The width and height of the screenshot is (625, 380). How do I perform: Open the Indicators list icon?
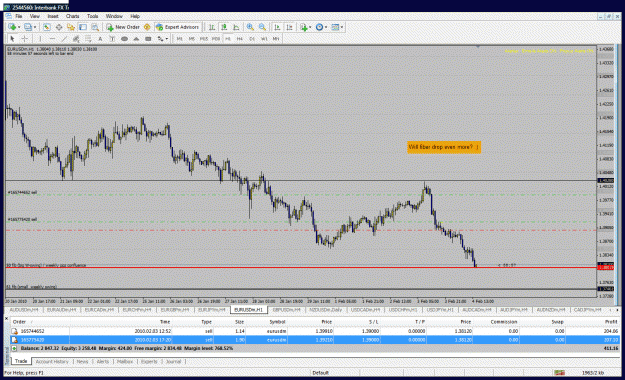tap(304, 27)
